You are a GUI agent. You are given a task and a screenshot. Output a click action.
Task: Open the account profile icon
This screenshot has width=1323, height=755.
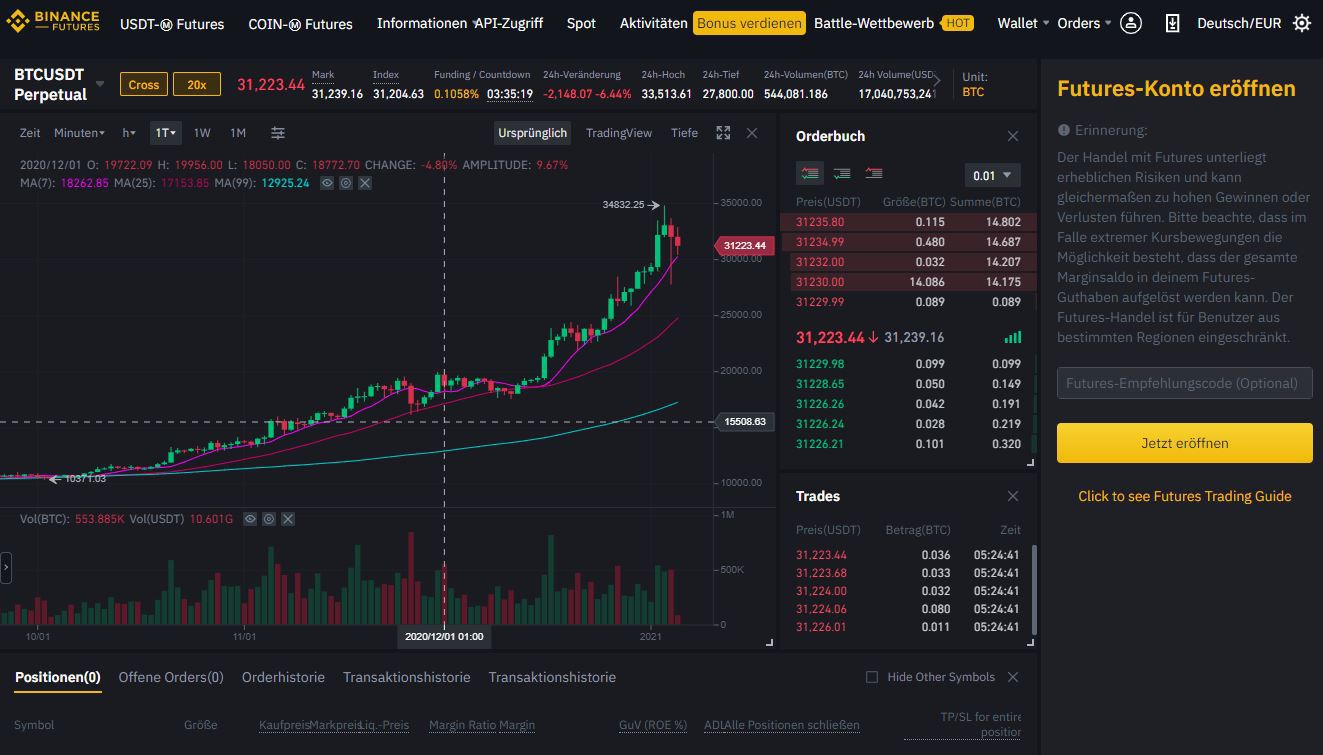coord(1131,22)
